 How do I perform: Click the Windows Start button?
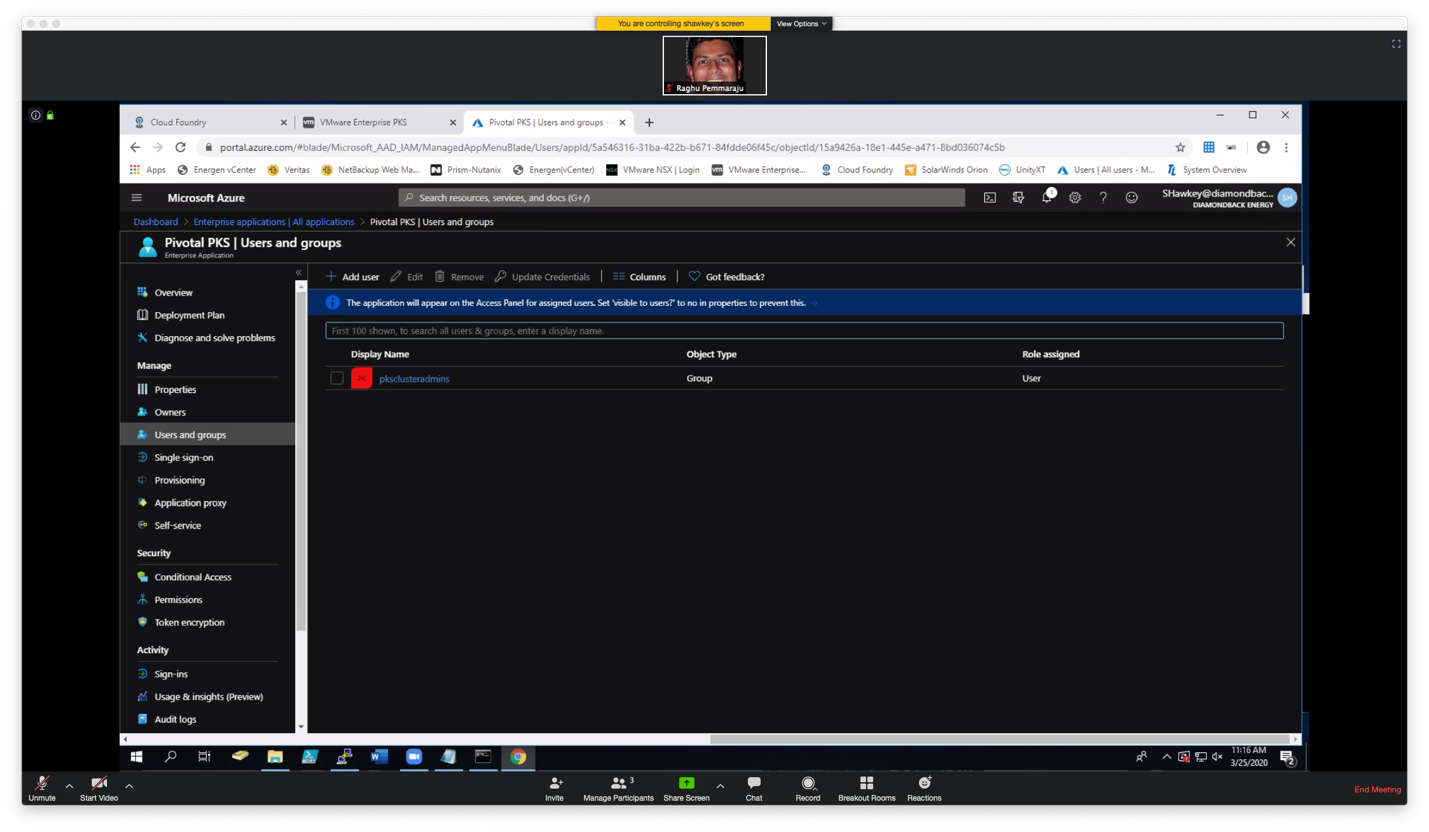tap(137, 757)
